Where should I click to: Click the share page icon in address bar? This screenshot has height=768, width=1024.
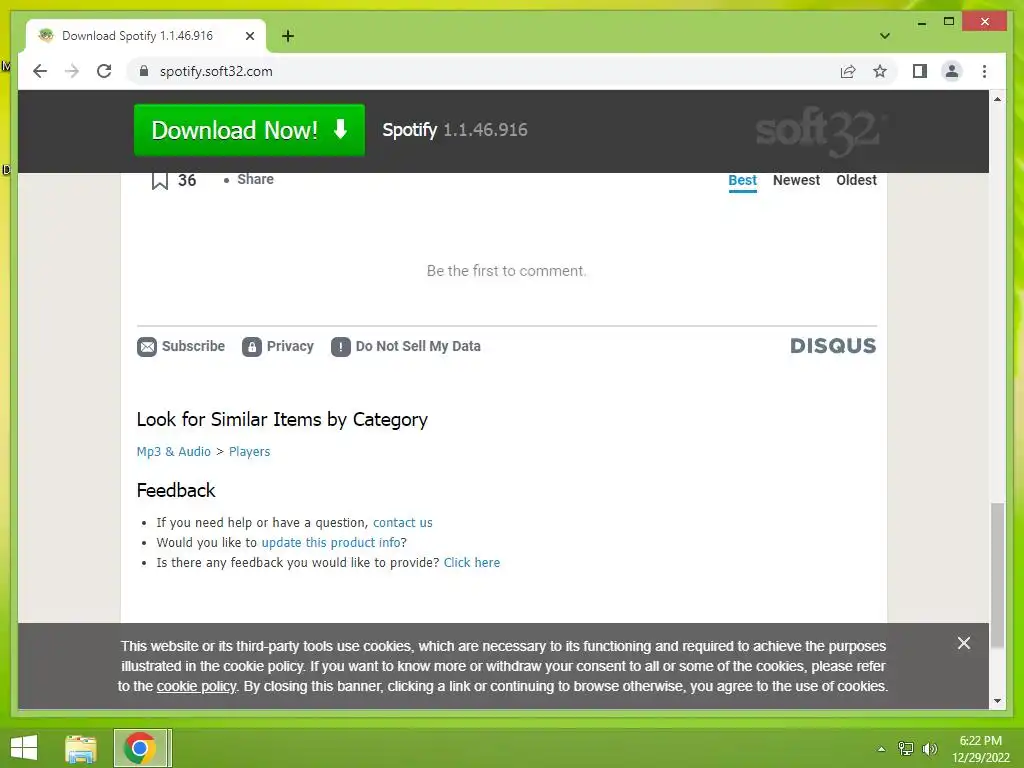pyautogui.click(x=848, y=71)
